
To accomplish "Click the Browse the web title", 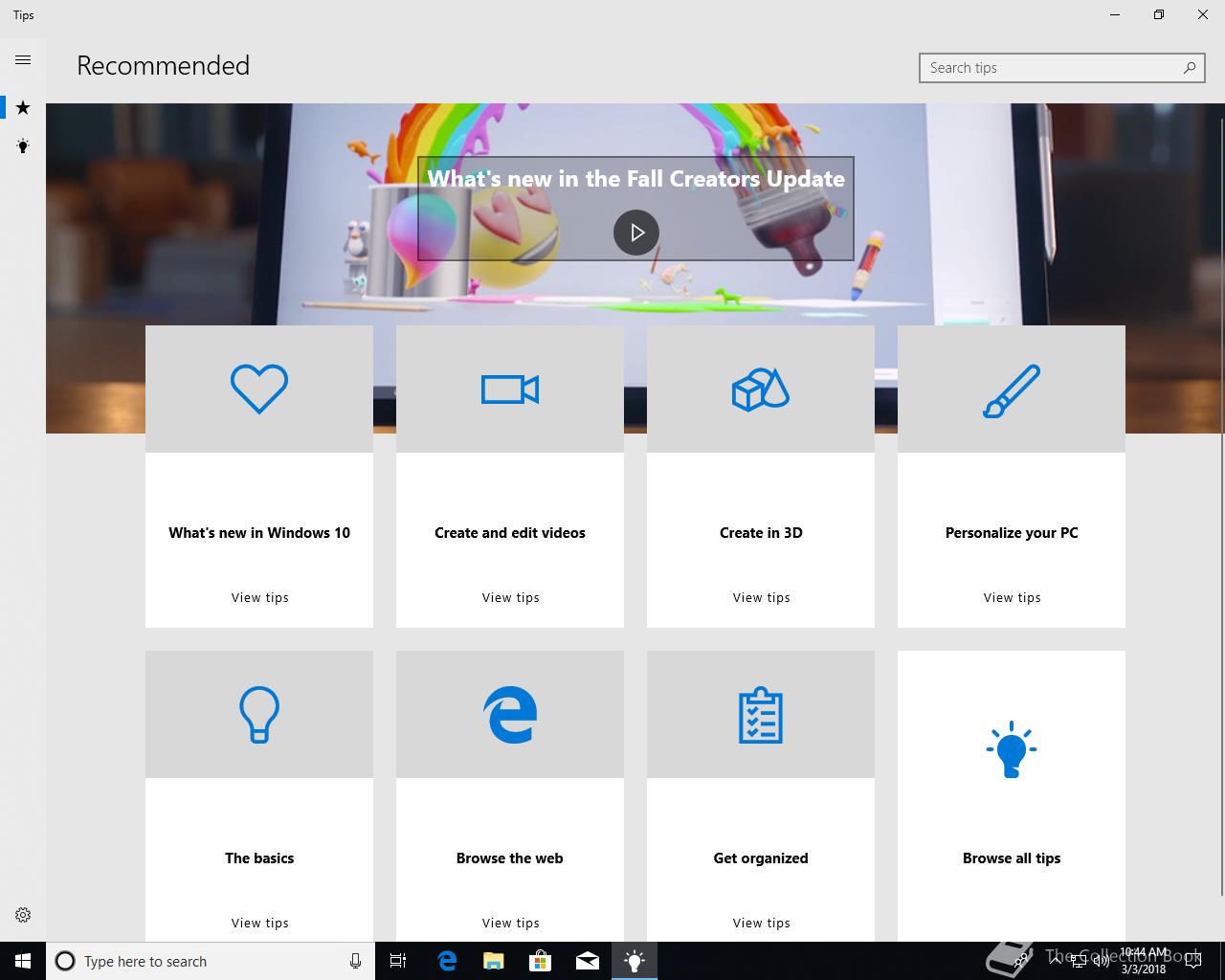I will coord(510,858).
